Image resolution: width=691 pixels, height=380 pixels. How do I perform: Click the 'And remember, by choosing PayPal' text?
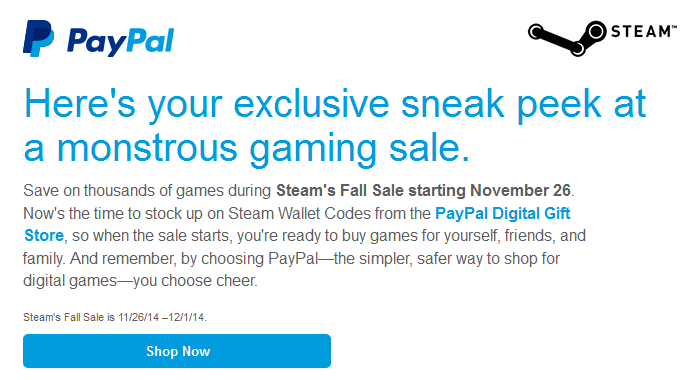tap(194, 258)
